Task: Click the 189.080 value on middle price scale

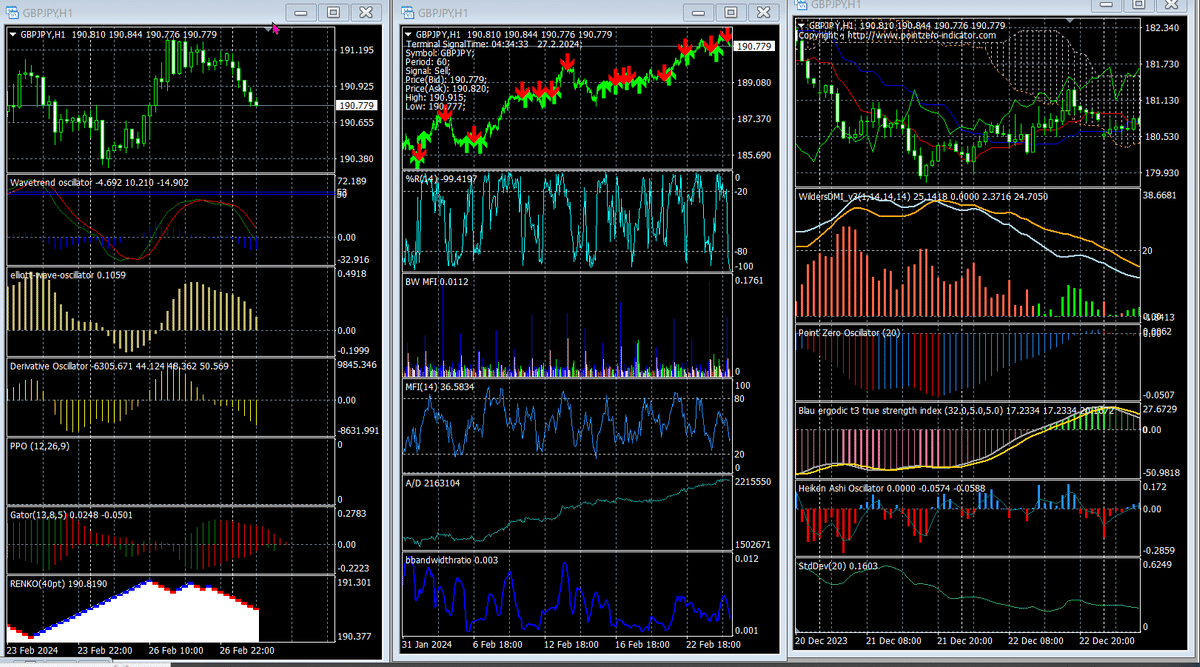Action: point(753,82)
